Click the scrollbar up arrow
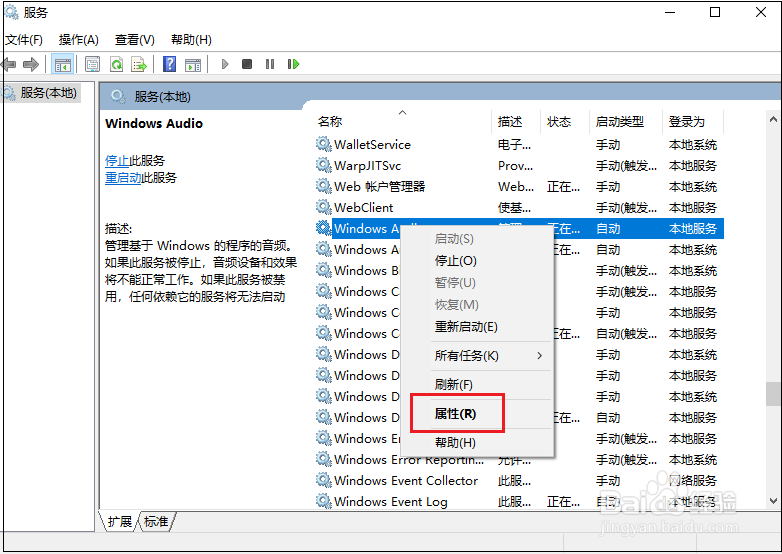The height and width of the screenshot is (554, 782). [x=773, y=119]
